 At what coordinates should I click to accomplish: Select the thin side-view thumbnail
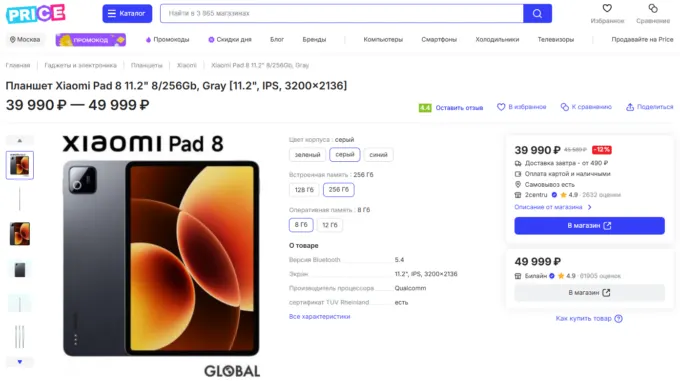[x=20, y=199]
